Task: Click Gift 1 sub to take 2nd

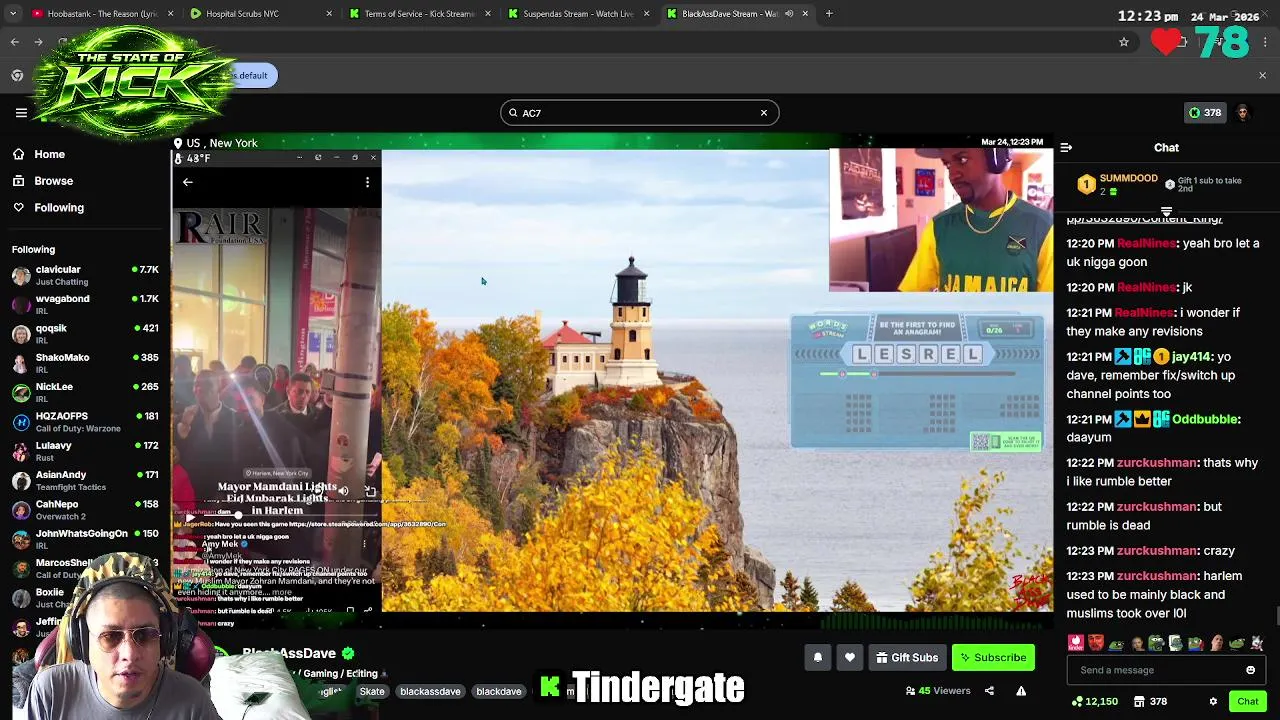Action: [1204, 184]
